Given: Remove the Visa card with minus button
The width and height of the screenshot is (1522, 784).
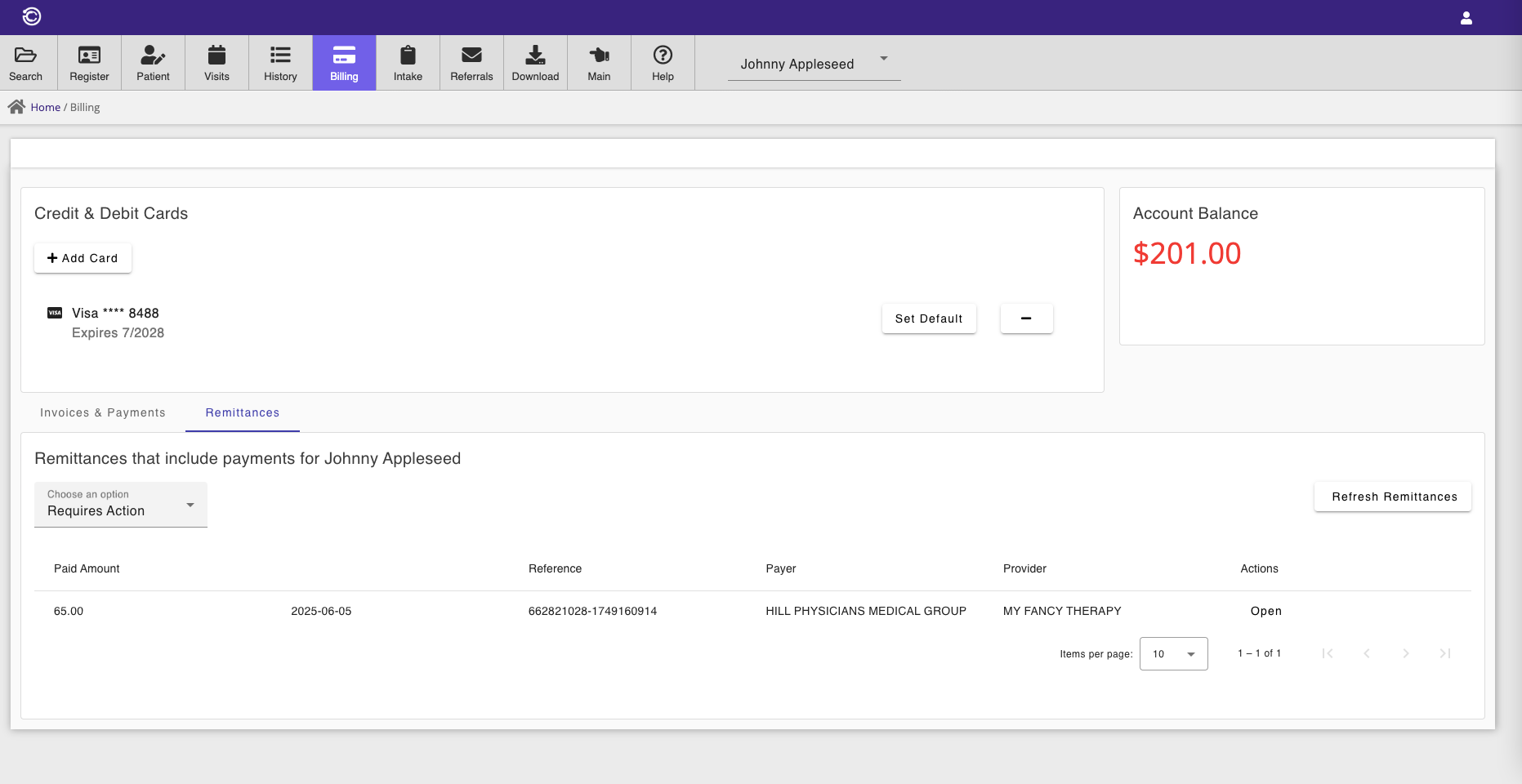Looking at the screenshot, I should 1026,318.
